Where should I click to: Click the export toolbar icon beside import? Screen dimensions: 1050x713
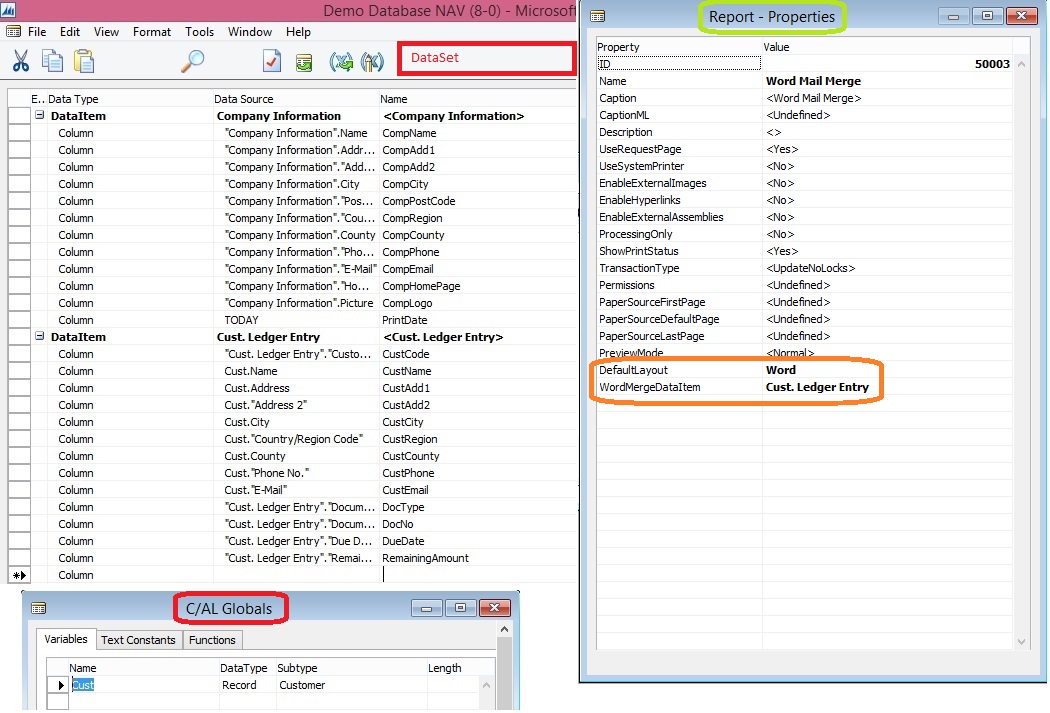[371, 61]
